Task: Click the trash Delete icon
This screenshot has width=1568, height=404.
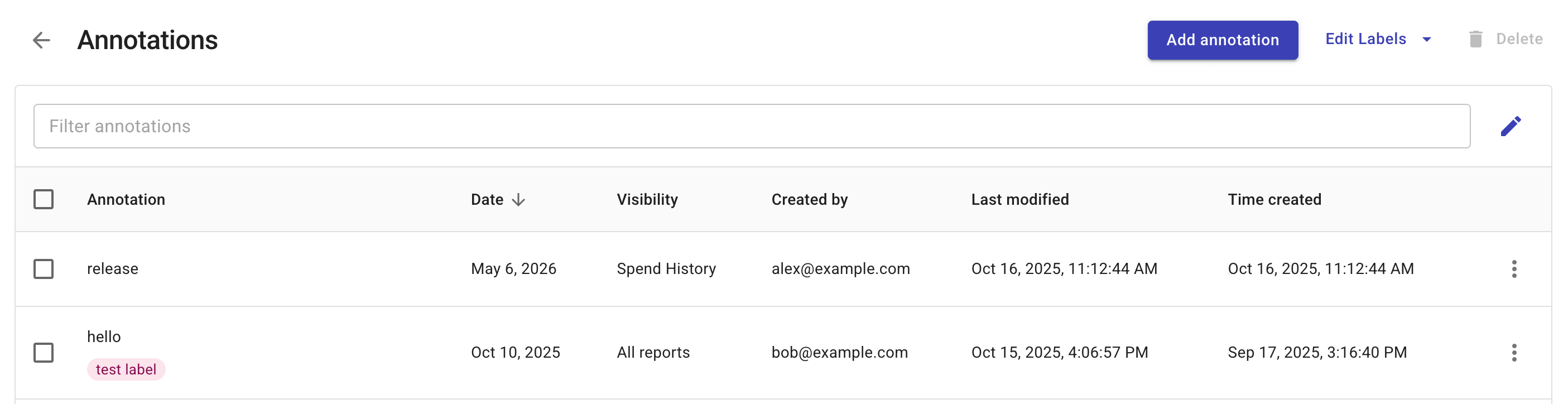Action: tap(1475, 40)
